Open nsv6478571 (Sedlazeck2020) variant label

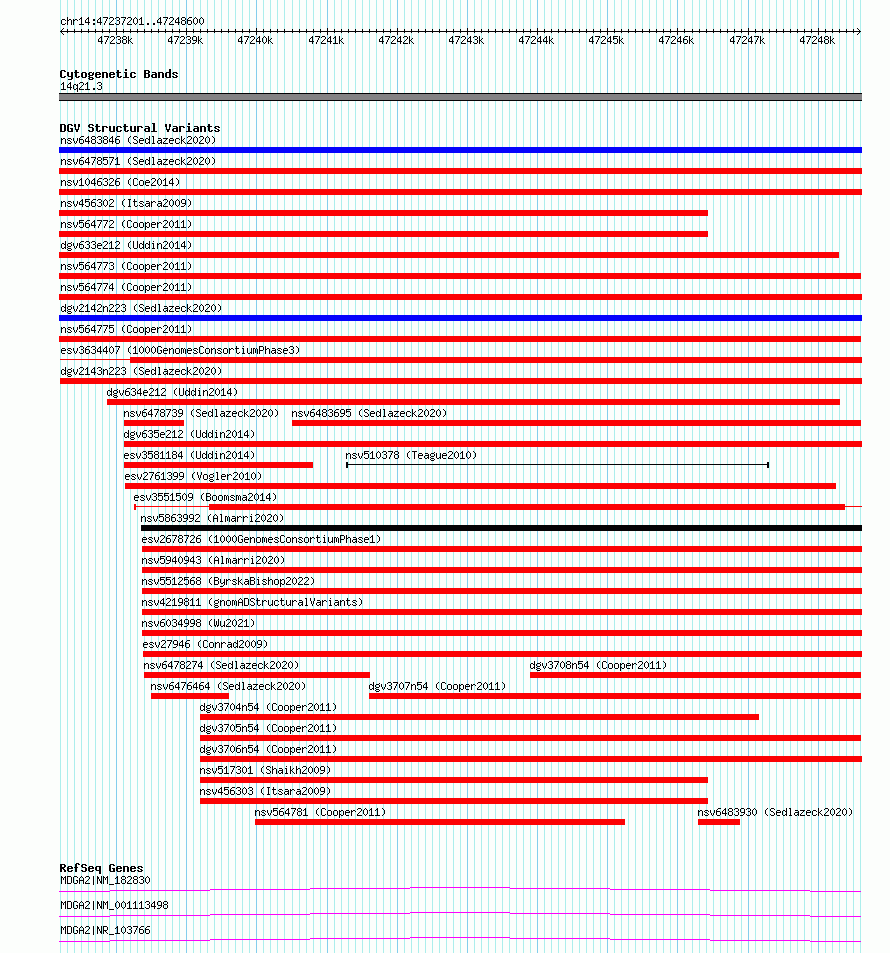[x=138, y=161]
